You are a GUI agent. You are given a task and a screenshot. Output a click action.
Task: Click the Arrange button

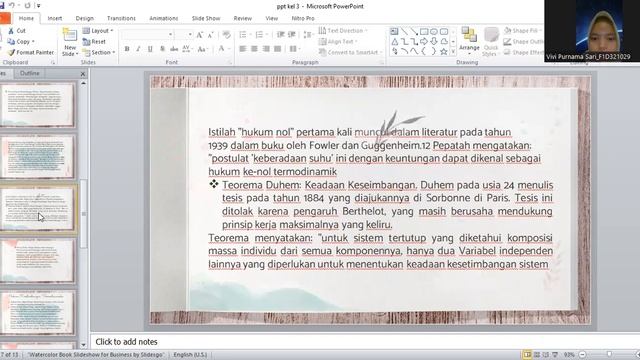pyautogui.click(x=469, y=41)
